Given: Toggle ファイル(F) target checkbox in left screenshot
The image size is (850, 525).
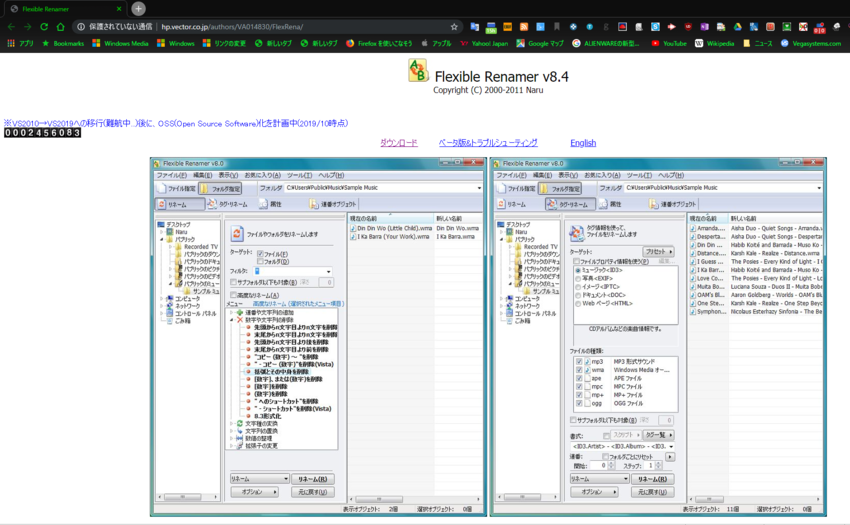Looking at the screenshot, I should [x=260, y=254].
